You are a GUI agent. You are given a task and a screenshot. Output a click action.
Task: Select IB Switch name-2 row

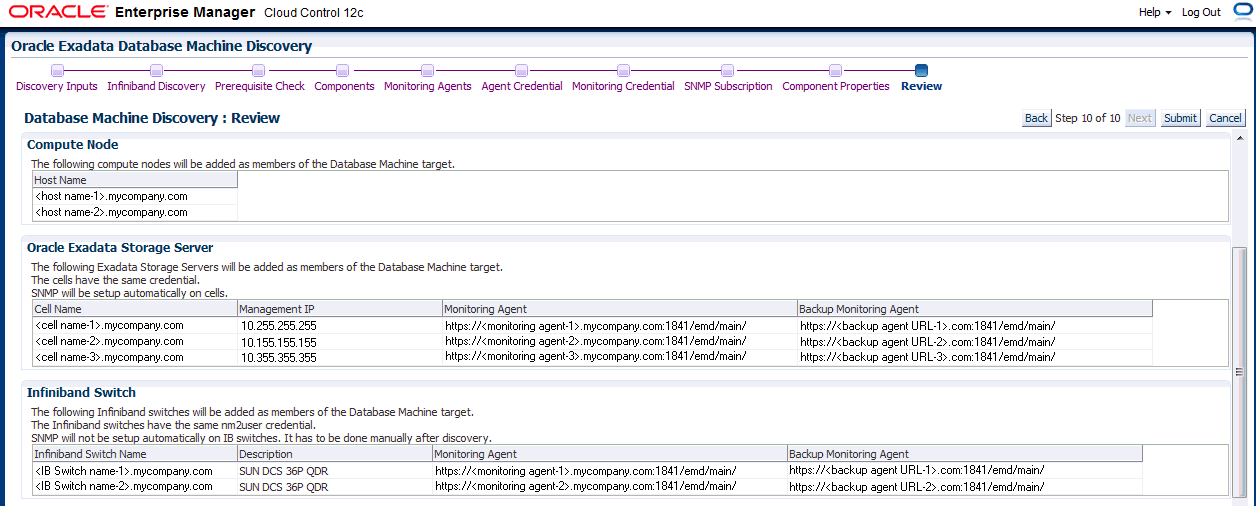(587, 486)
